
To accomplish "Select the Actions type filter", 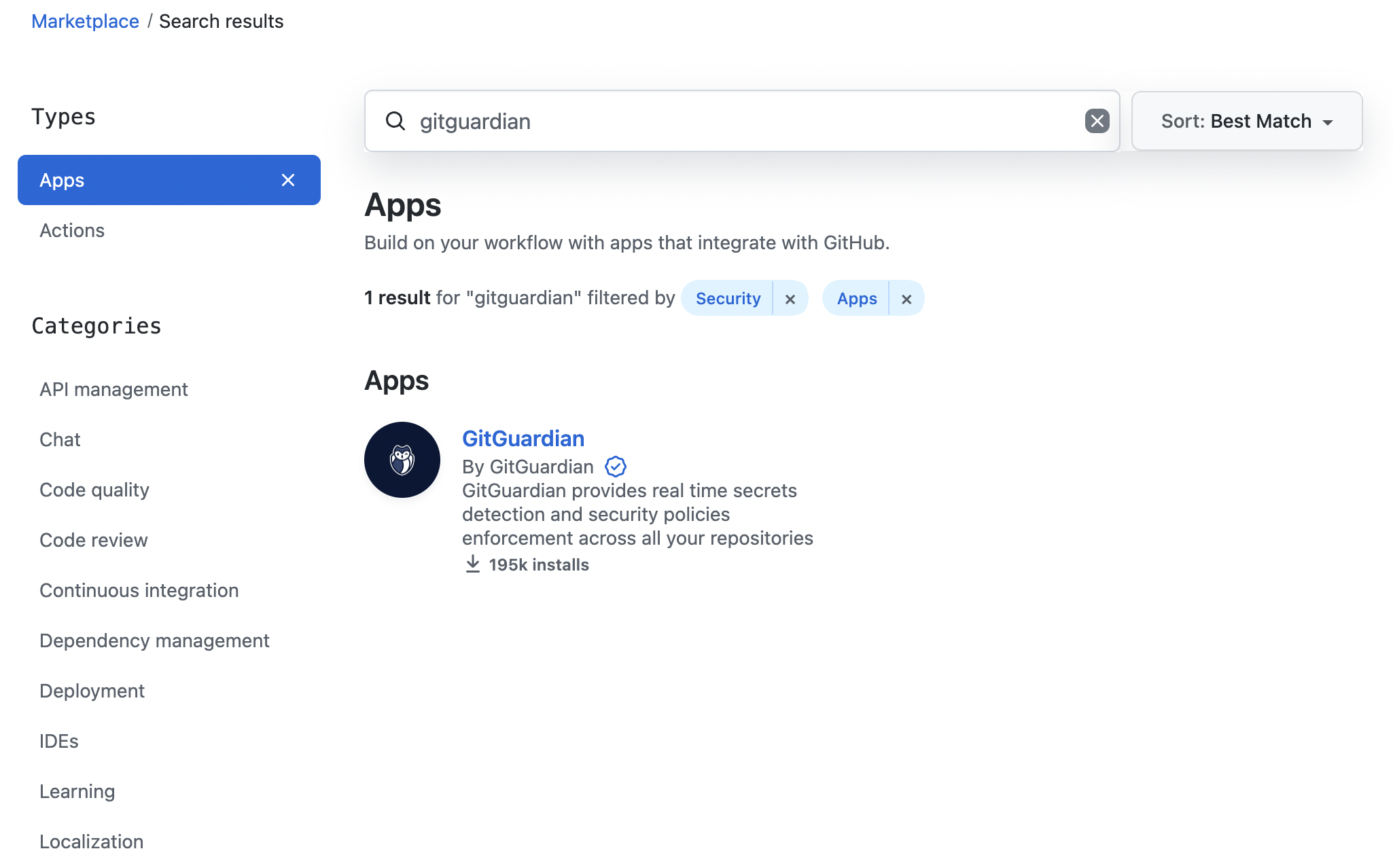I will coord(72,230).
